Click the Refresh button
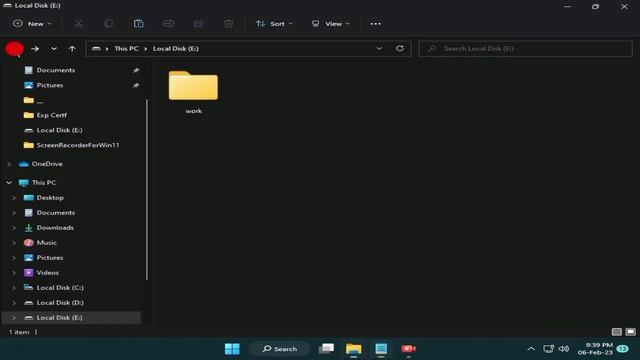This screenshot has width=640, height=360. (x=400, y=49)
